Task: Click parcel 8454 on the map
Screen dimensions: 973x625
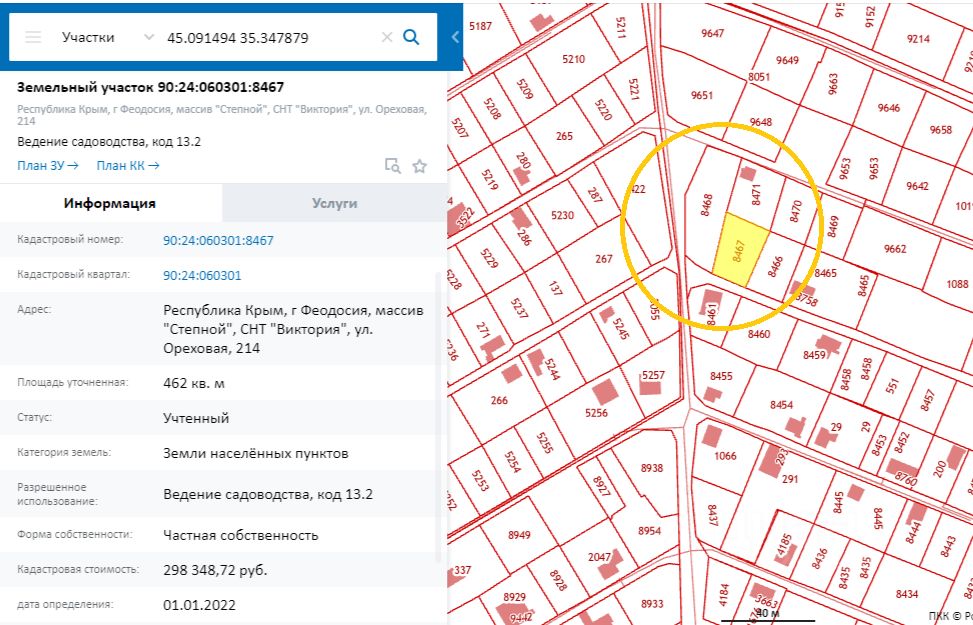Action: 781,405
